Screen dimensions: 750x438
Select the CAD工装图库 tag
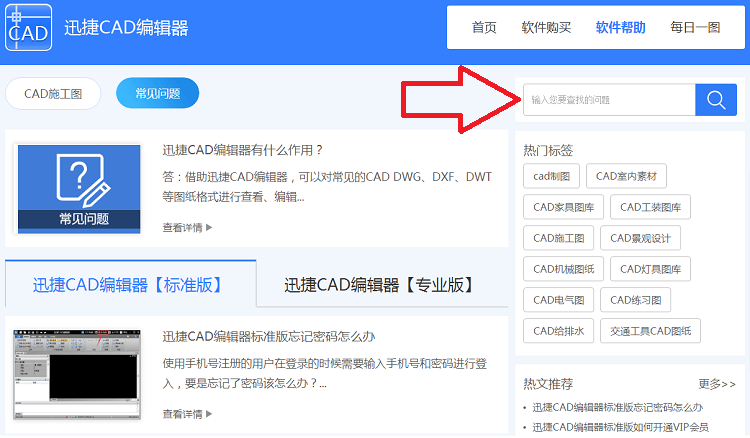point(651,207)
